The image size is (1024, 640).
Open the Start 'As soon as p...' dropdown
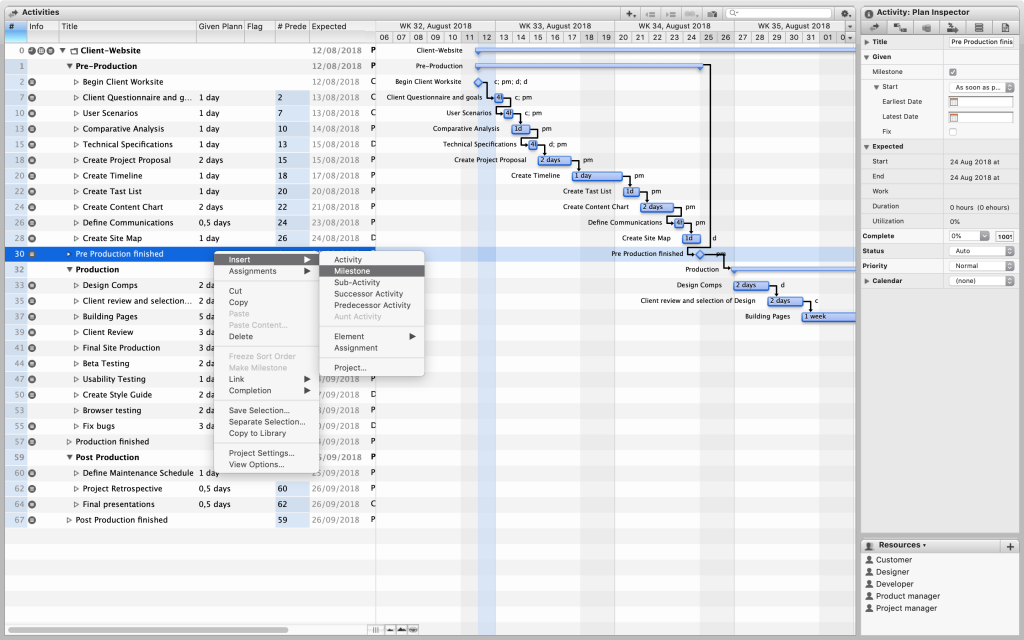pyautogui.click(x=981, y=88)
